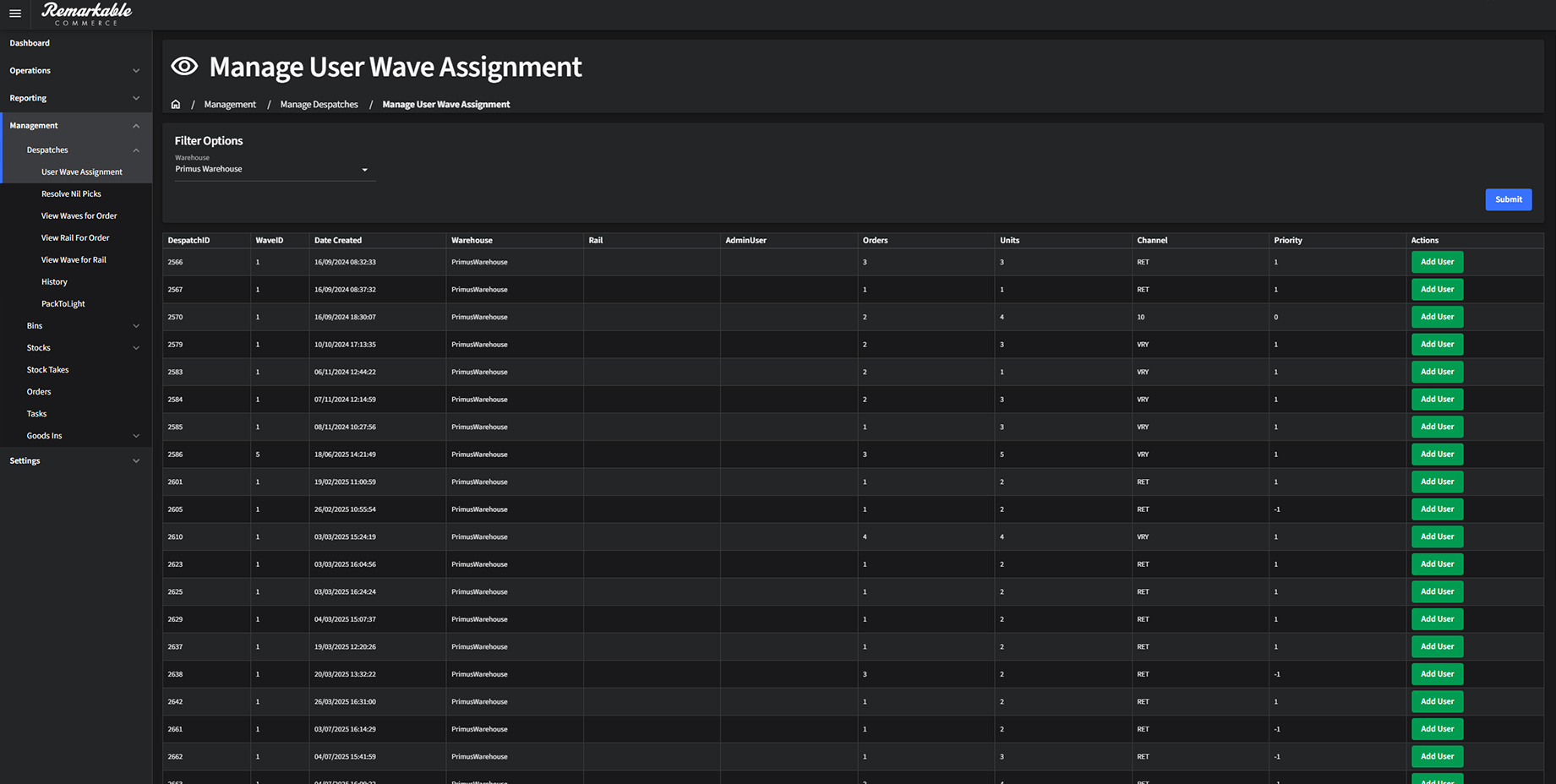The image size is (1556, 784).
Task: Click Add User for despatch 2629
Action: coord(1437,619)
